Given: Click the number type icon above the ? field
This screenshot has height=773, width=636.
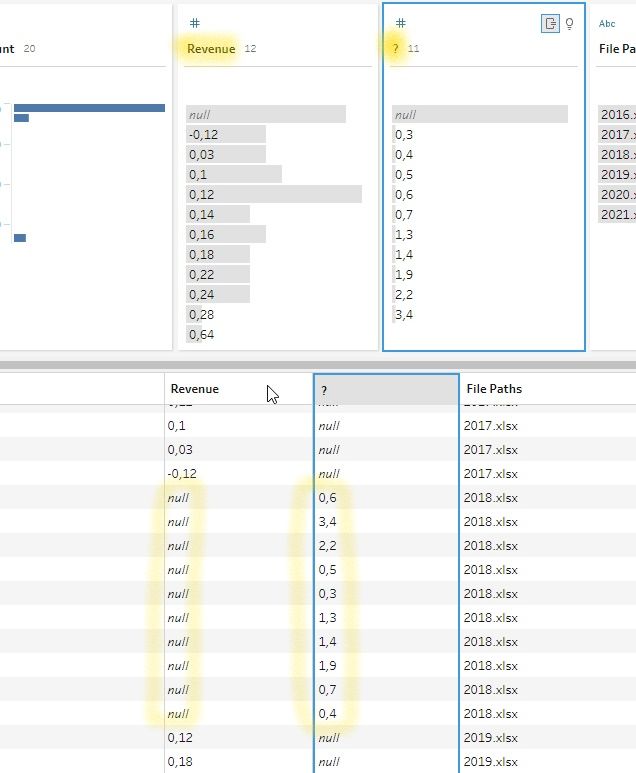Looking at the screenshot, I should (401, 23).
